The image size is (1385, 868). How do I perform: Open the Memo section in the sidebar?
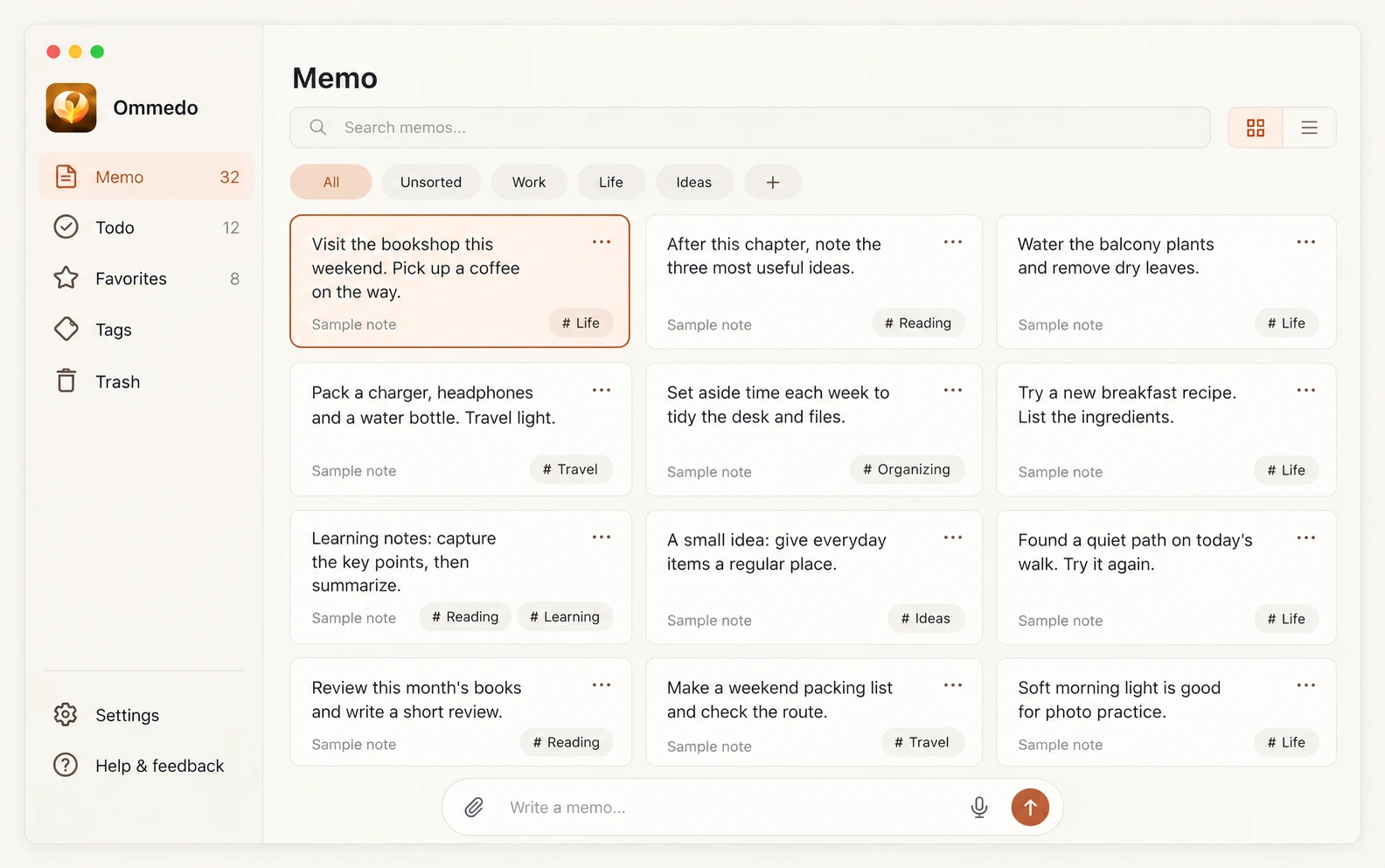pos(145,177)
